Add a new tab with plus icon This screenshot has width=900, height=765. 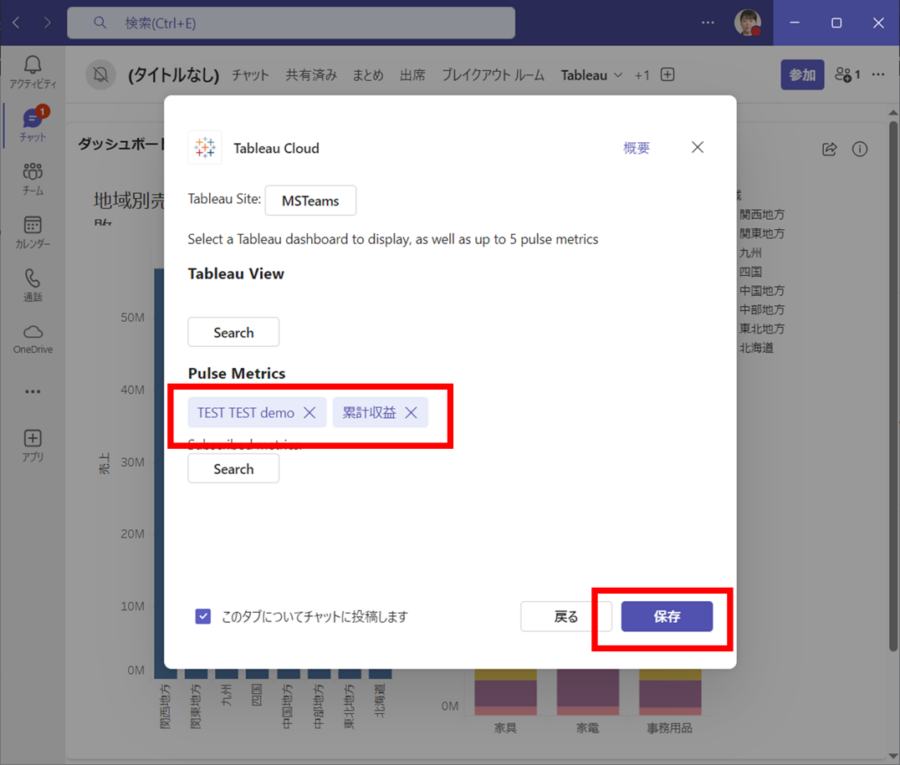(667, 75)
